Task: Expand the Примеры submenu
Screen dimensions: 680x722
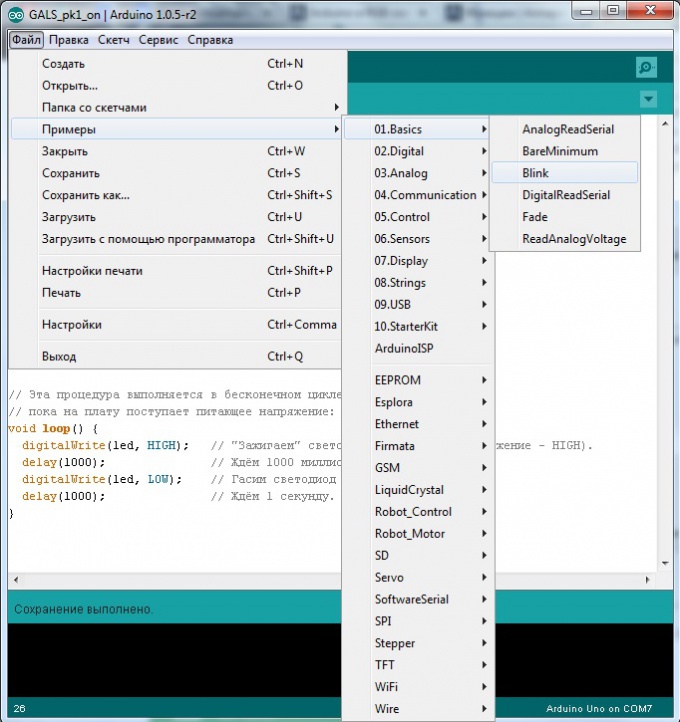Action: click(176, 129)
